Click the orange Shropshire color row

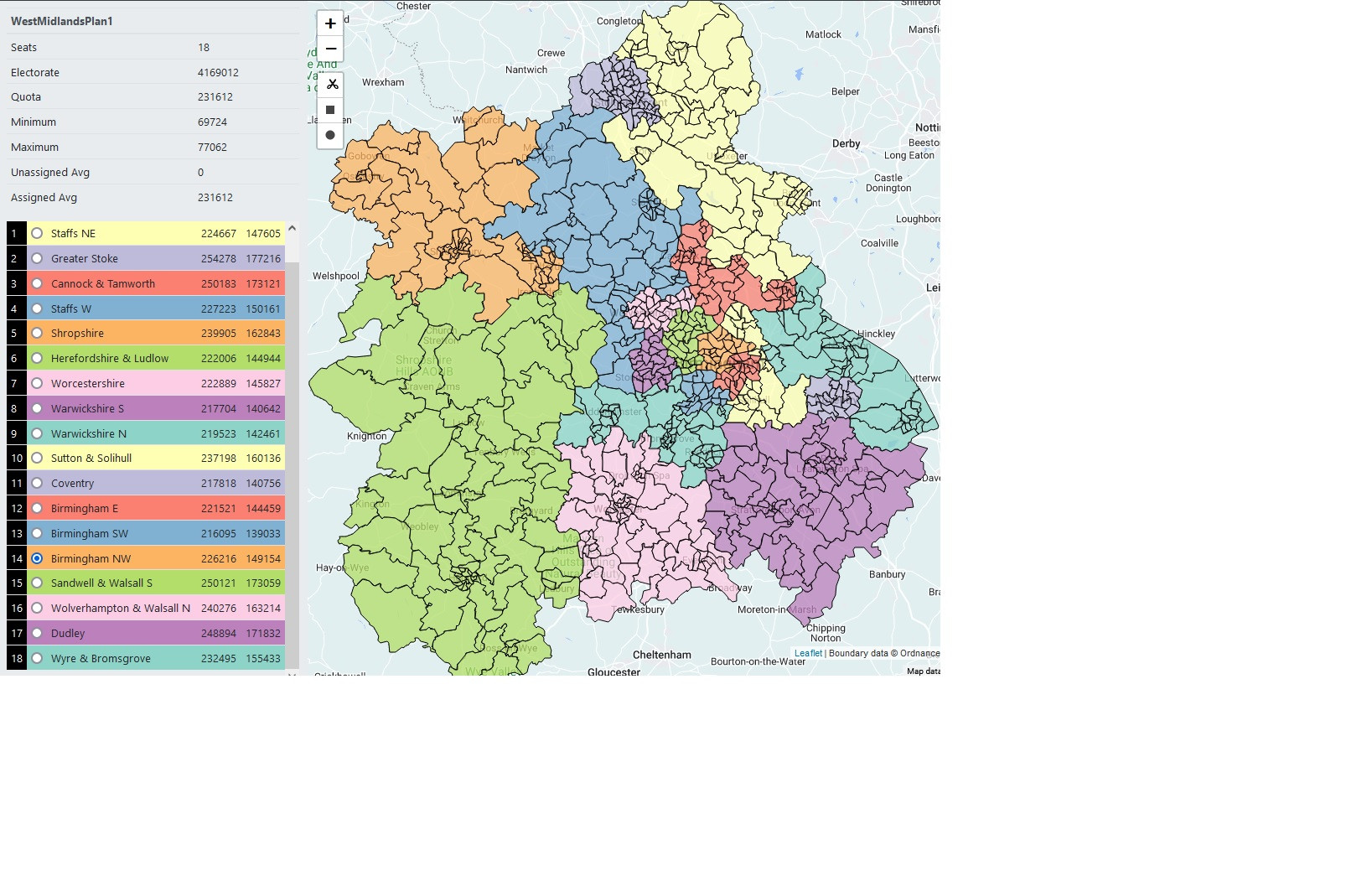pos(156,333)
